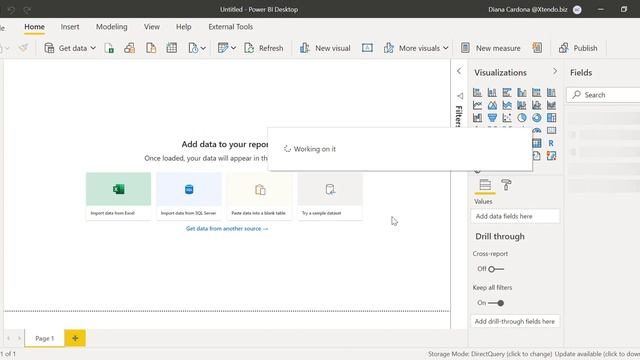Collapse the Visualizations pane chevron
Screen dimensions: 640x360
point(555,71)
